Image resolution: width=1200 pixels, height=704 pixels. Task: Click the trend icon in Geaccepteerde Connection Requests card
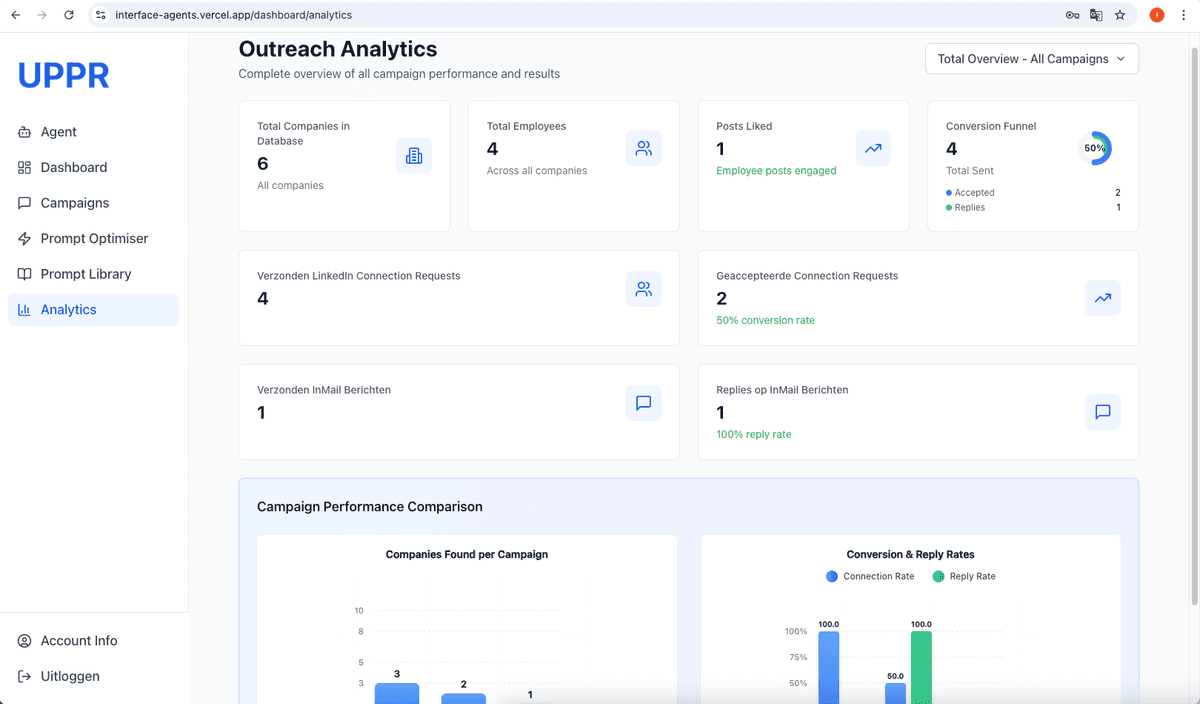[1102, 297]
